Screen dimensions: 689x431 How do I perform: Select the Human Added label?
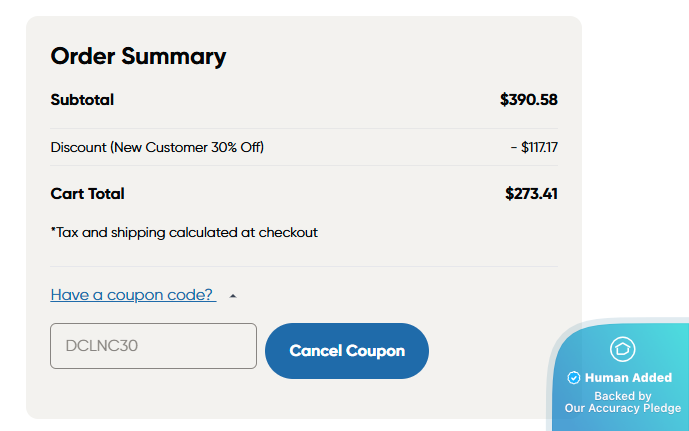coord(628,378)
